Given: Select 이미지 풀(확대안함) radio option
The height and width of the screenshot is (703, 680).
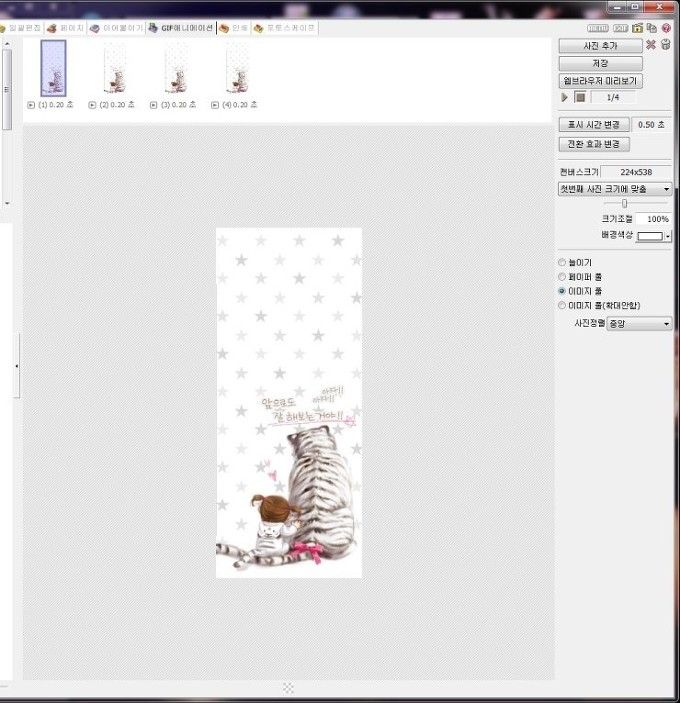Looking at the screenshot, I should coord(562,305).
